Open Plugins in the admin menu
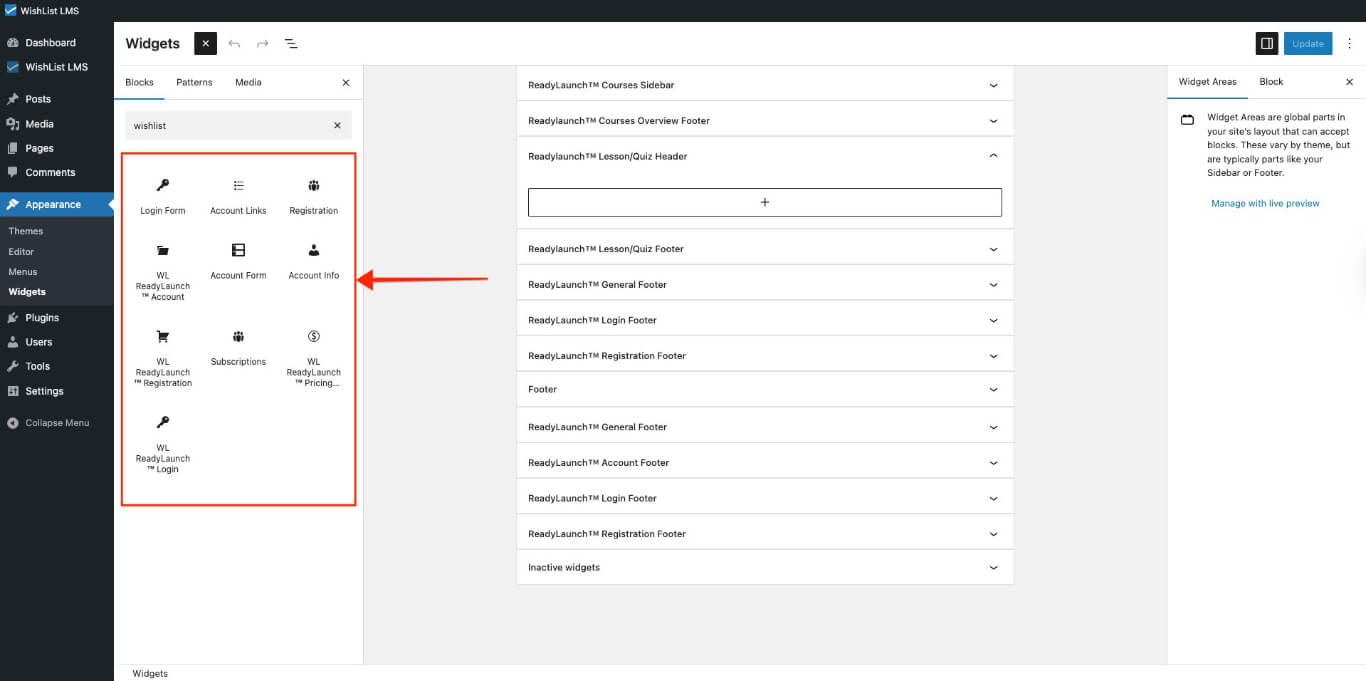The width and height of the screenshot is (1366, 681). pyautogui.click(x=42, y=318)
